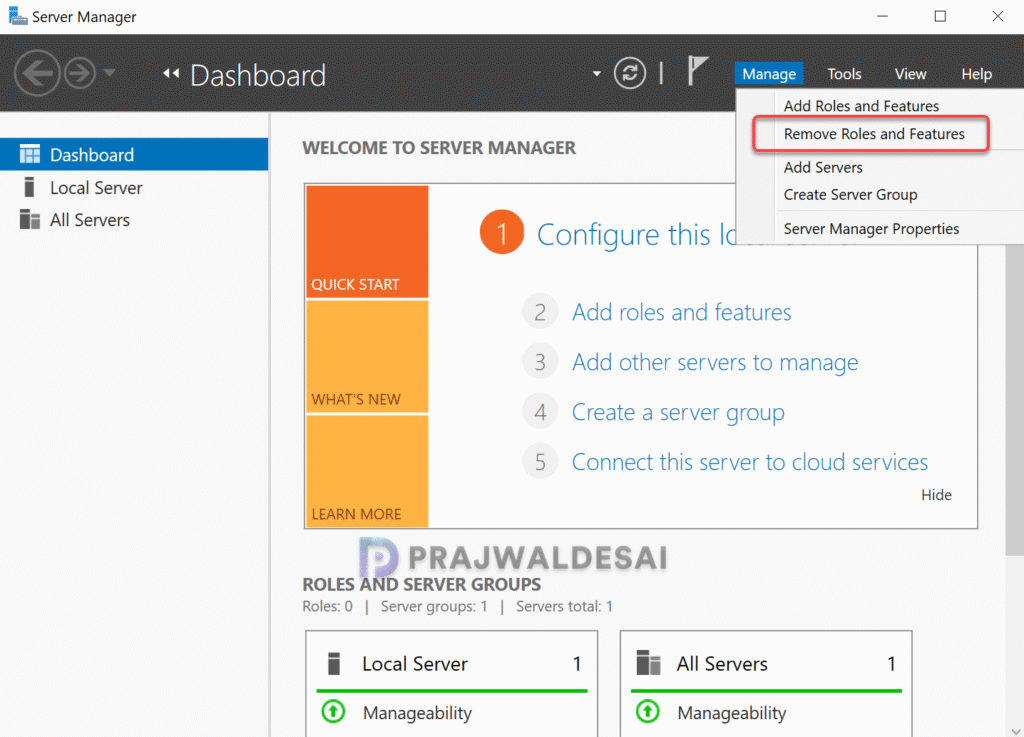This screenshot has width=1024, height=737.
Task: Click the Refresh icon in the header
Action: 630,73
